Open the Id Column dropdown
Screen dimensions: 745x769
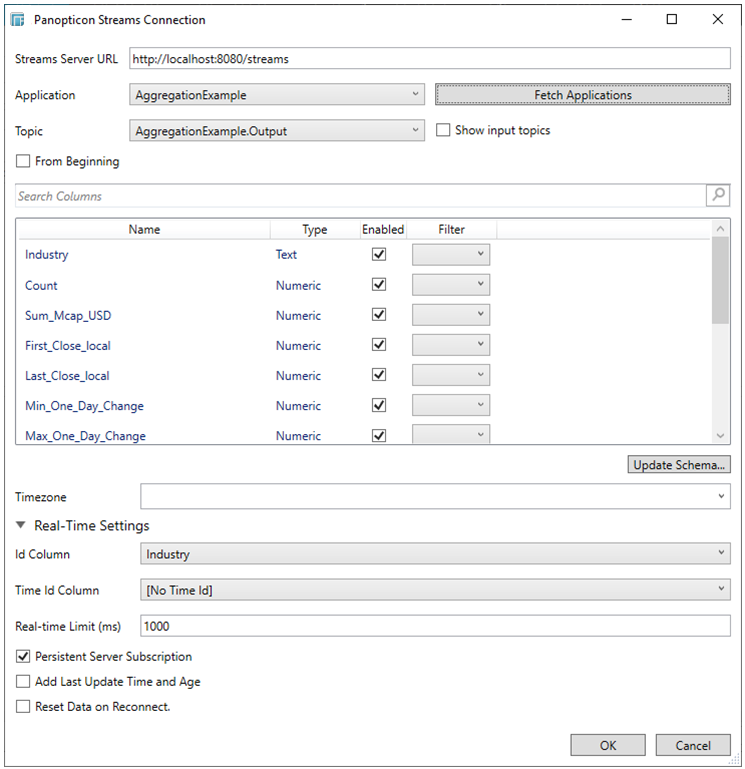(435, 554)
